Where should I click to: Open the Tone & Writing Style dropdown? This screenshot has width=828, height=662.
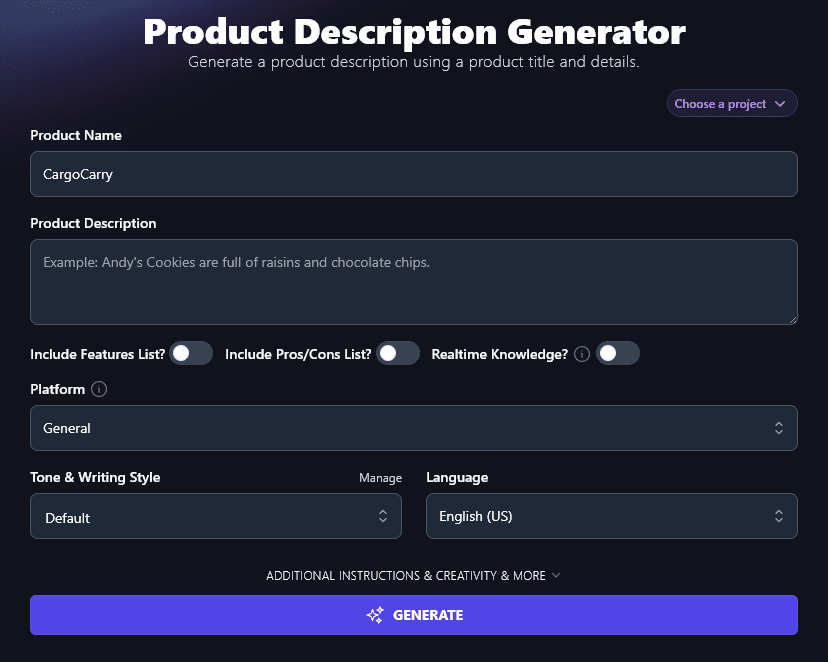(216, 516)
